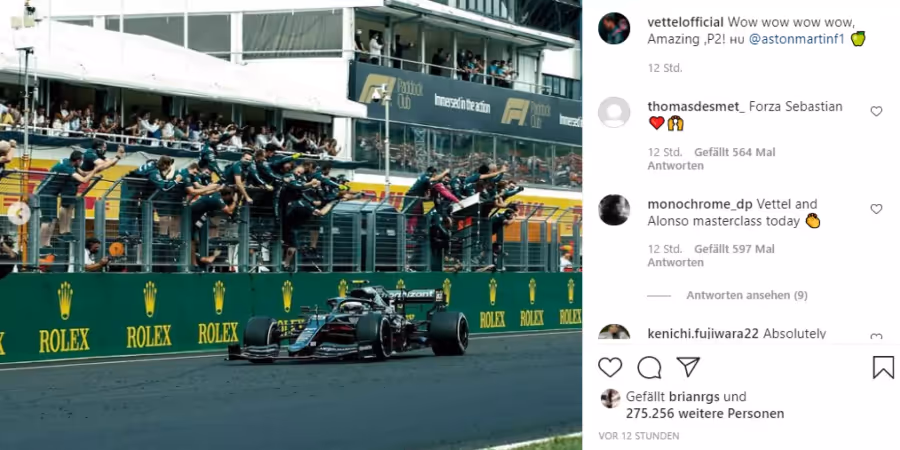Image resolution: width=900 pixels, height=450 pixels.
Task: Like the post with the heart icon
Action: point(610,367)
